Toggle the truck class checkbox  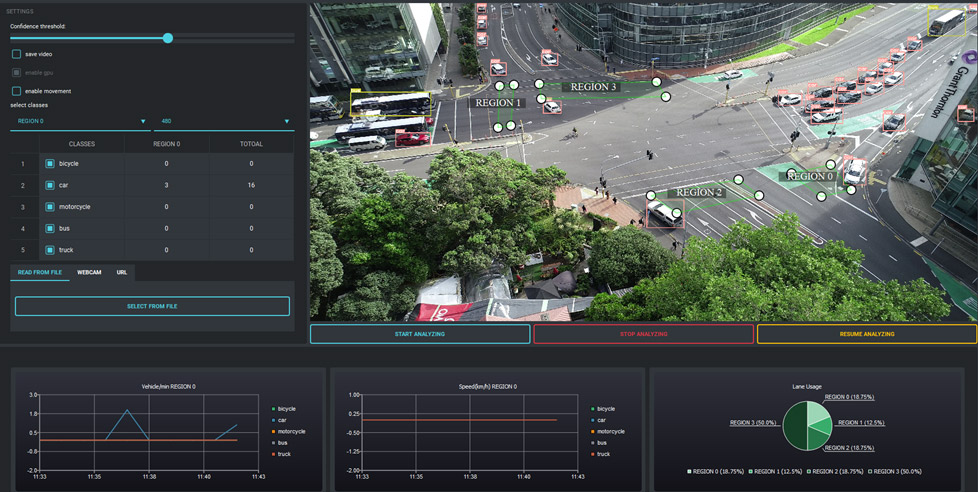pyautogui.click(x=50, y=250)
